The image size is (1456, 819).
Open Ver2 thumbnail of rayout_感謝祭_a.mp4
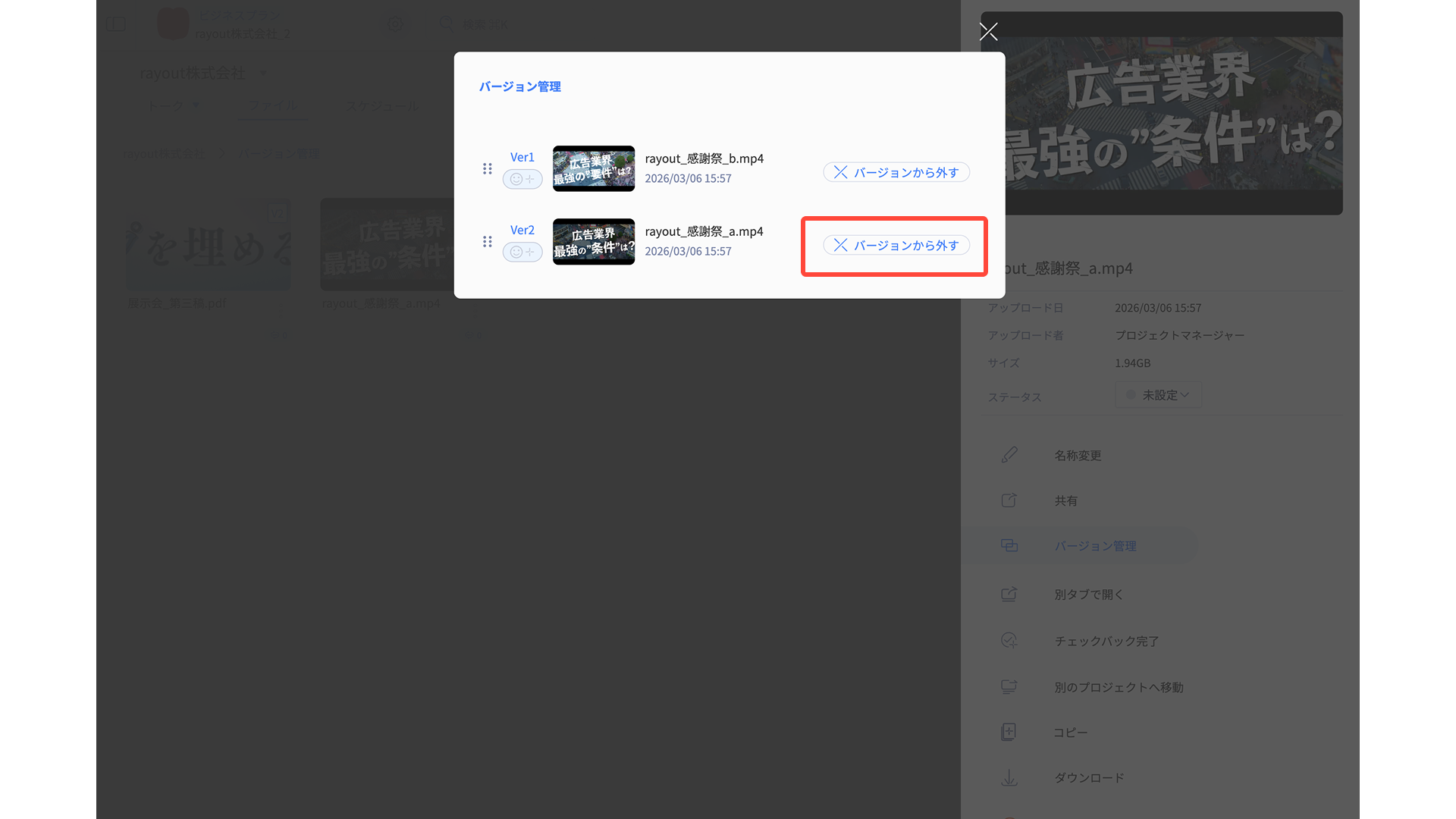(x=593, y=241)
